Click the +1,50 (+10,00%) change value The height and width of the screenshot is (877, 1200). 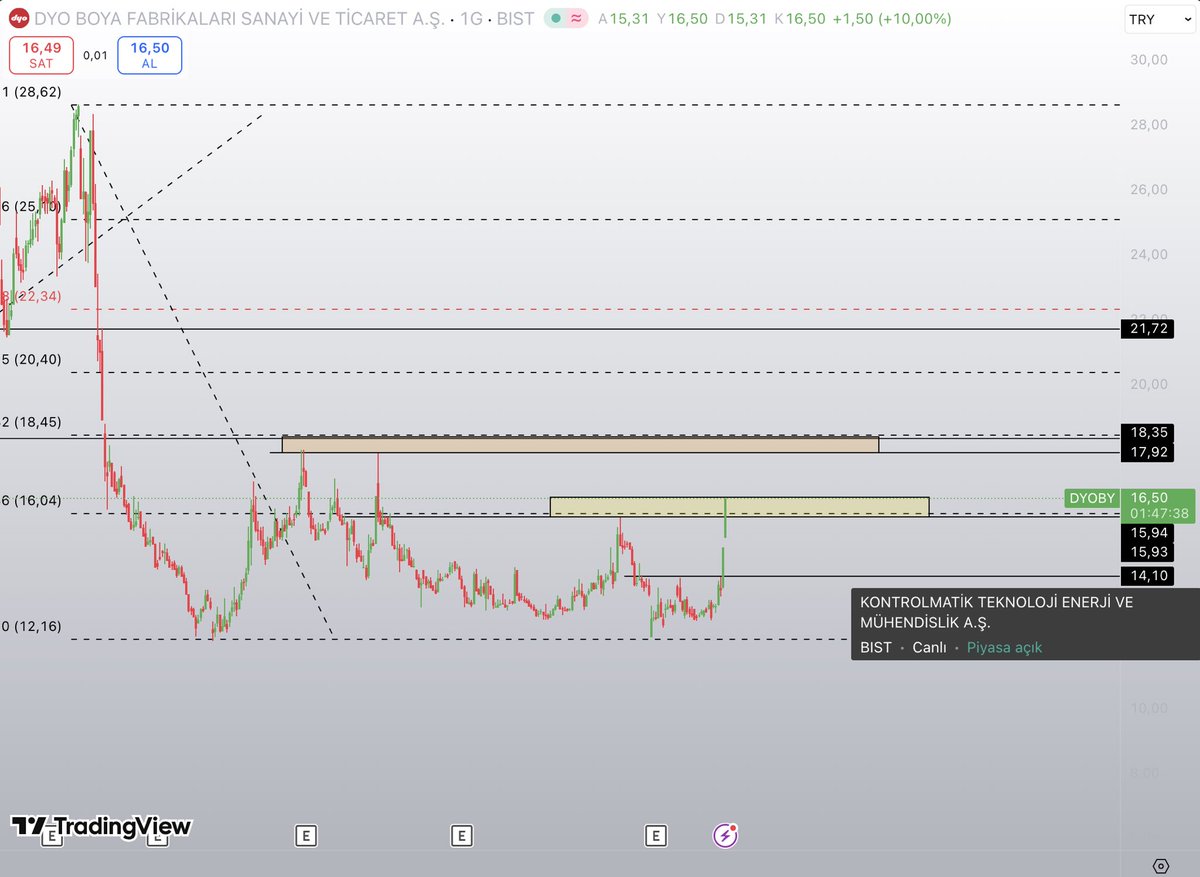pyautogui.click(x=894, y=19)
